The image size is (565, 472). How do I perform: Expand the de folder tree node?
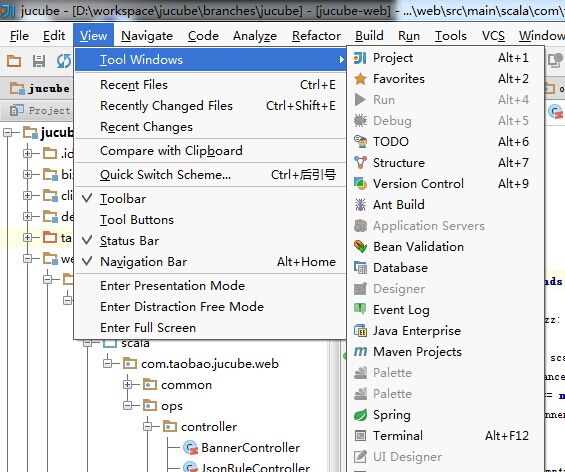(x=27, y=217)
